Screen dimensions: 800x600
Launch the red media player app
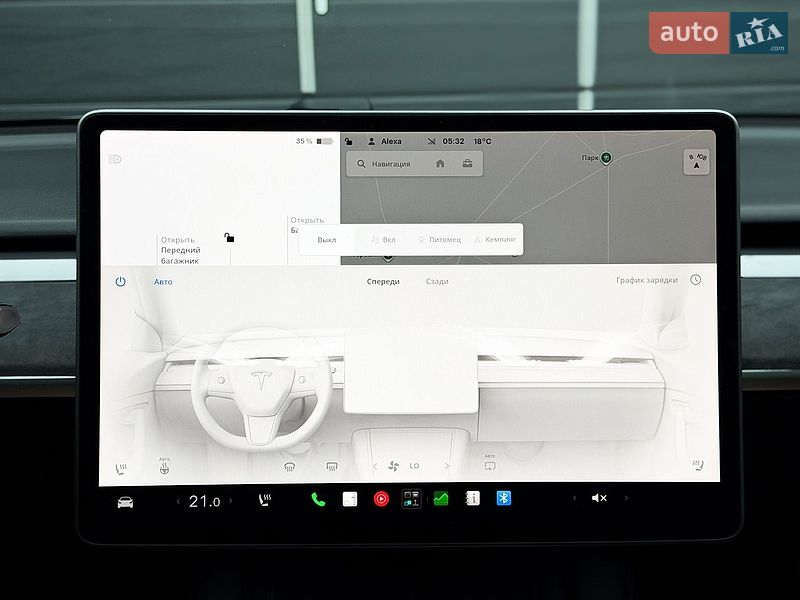(x=381, y=499)
